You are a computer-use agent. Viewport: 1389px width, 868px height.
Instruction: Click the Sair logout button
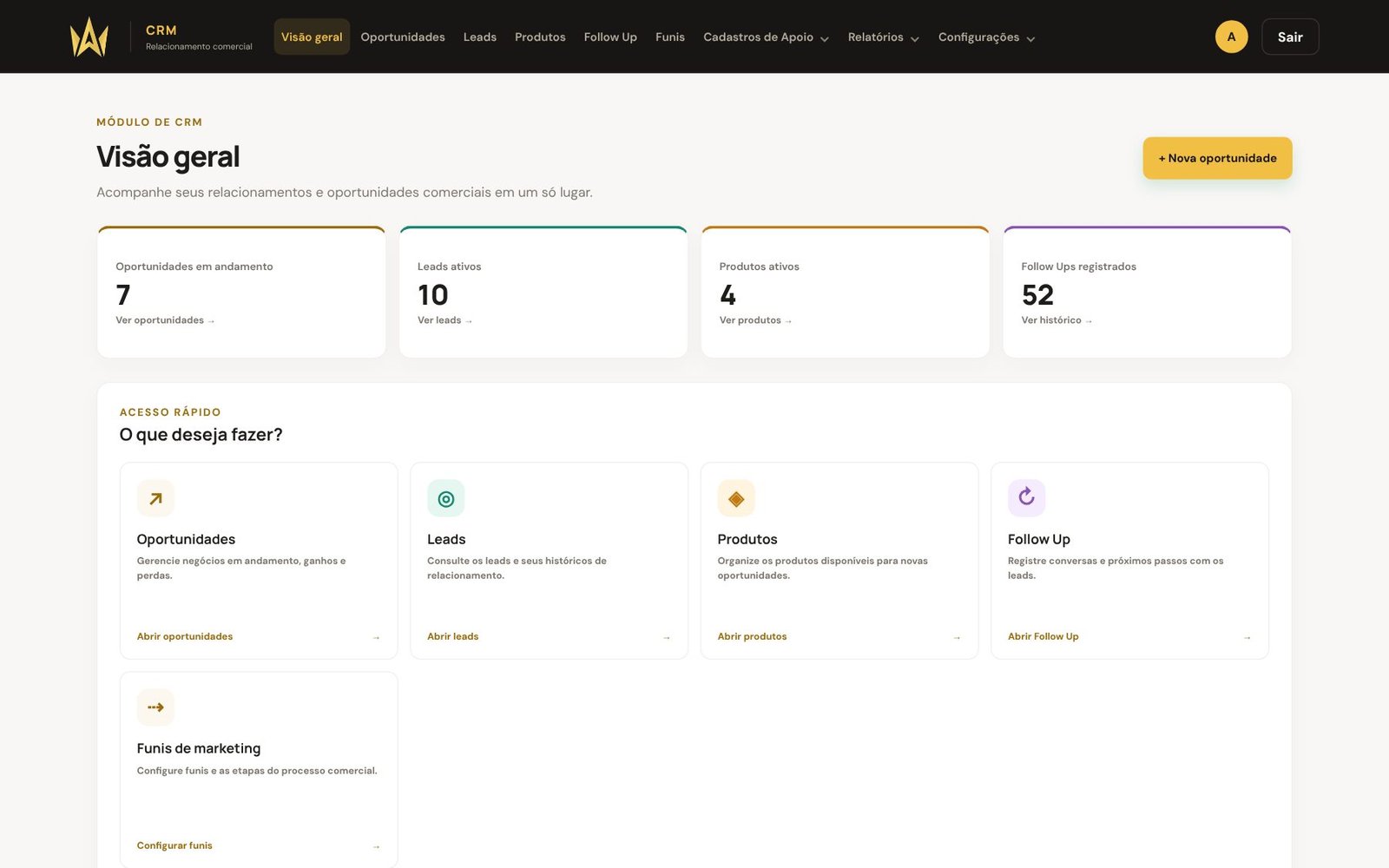point(1290,36)
